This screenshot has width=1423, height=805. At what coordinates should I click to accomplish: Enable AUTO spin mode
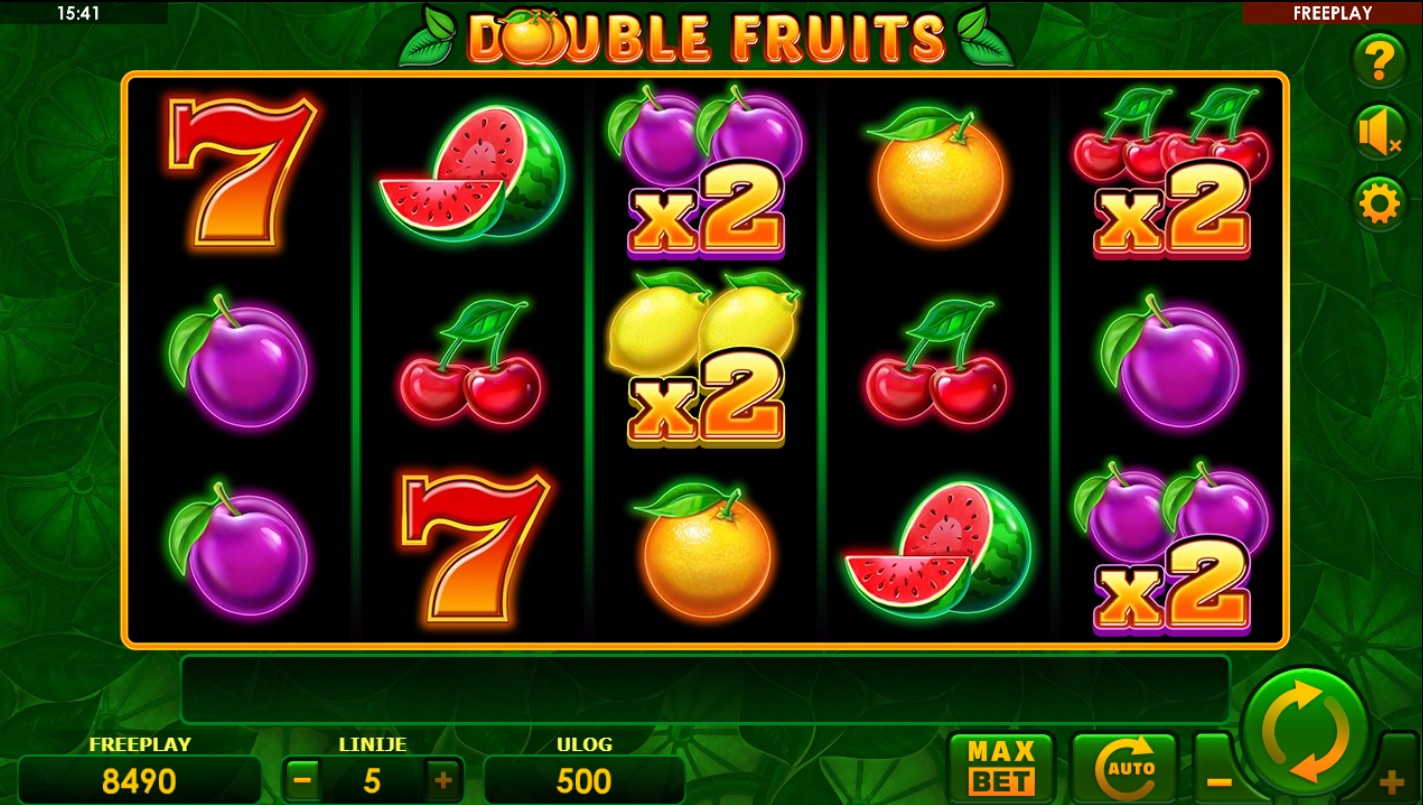point(1125,769)
